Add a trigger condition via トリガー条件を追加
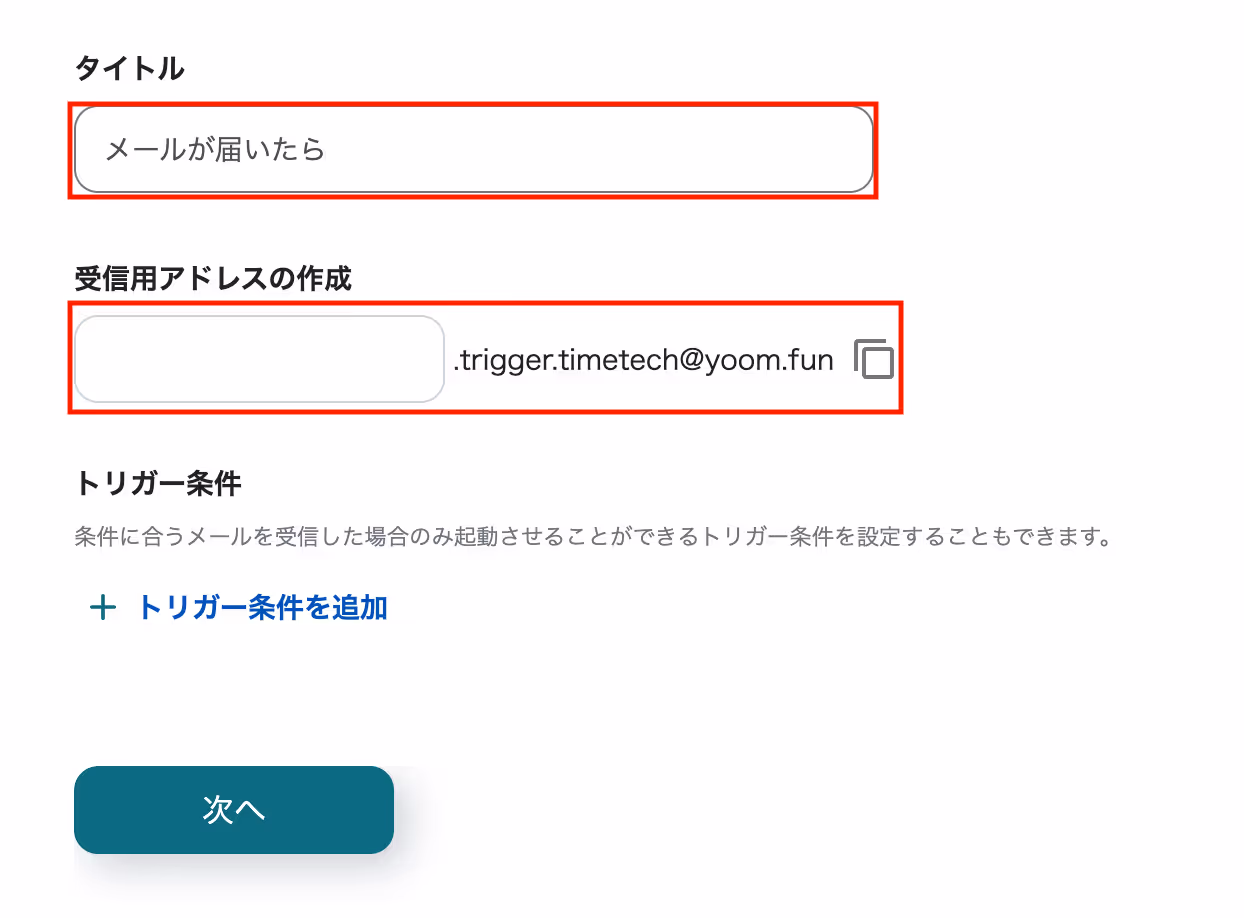1244x918 pixels. tap(238, 607)
